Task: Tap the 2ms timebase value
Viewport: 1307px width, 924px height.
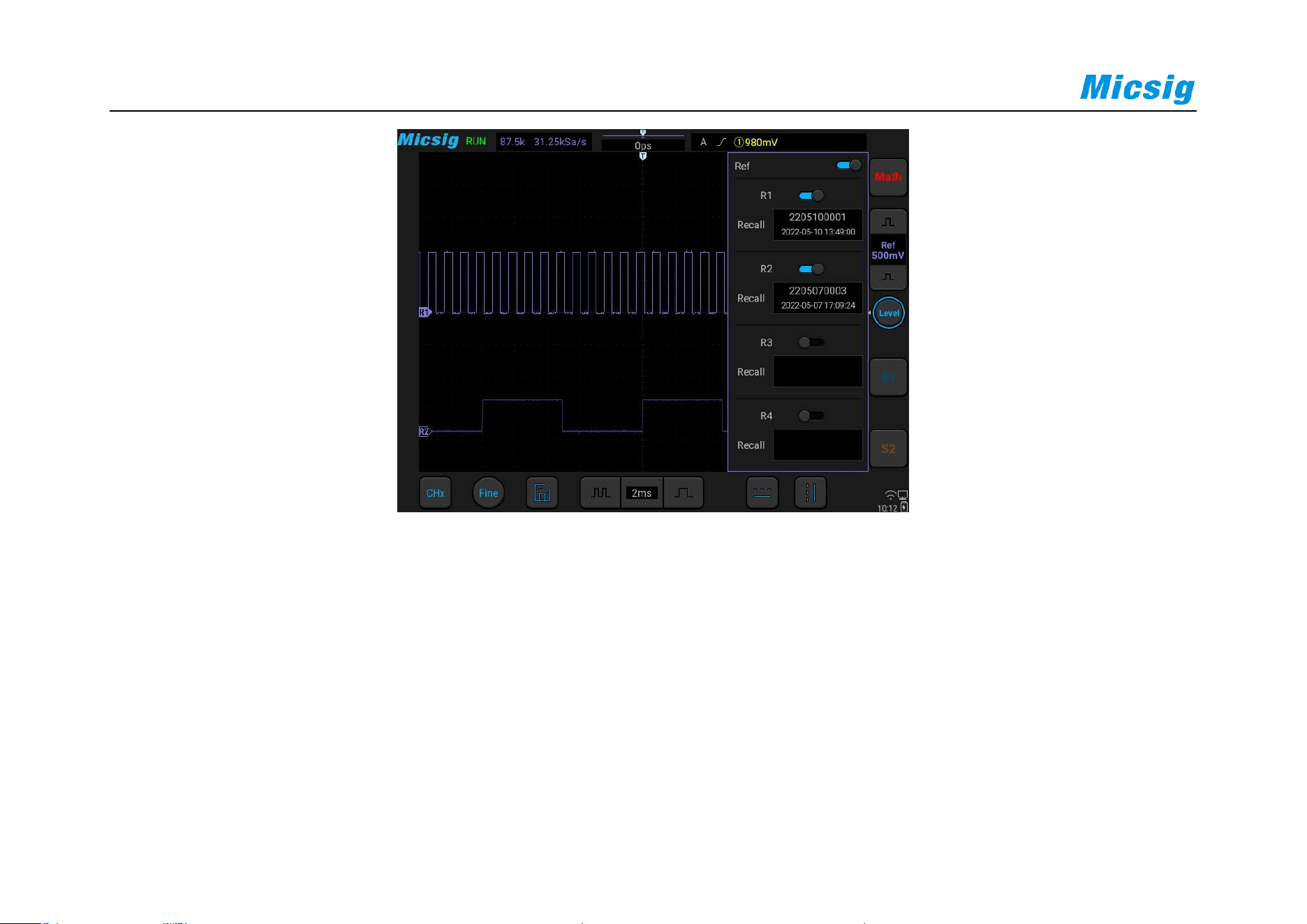Action: [642, 493]
